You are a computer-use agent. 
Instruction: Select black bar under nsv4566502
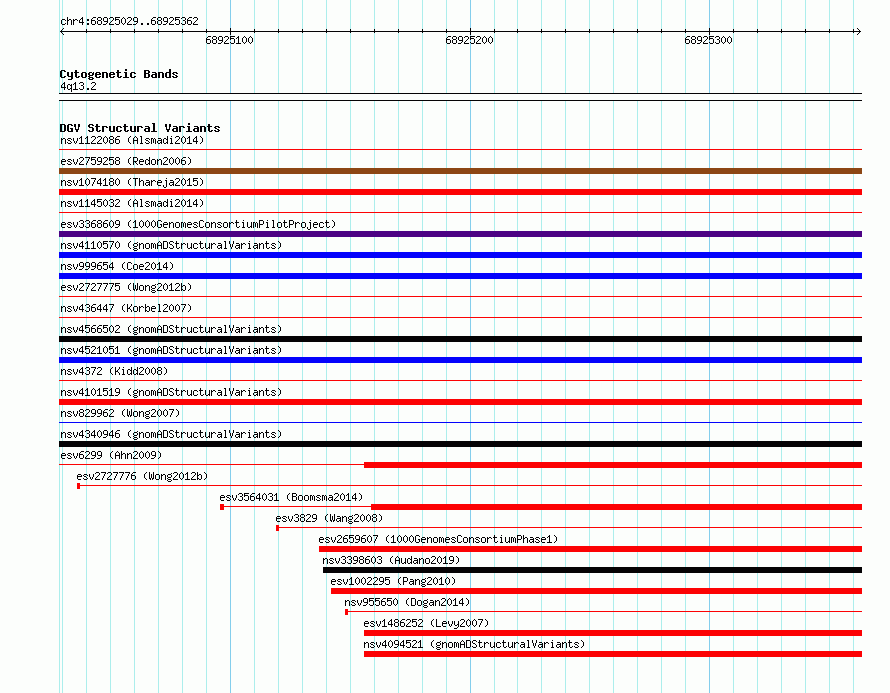click(x=460, y=339)
